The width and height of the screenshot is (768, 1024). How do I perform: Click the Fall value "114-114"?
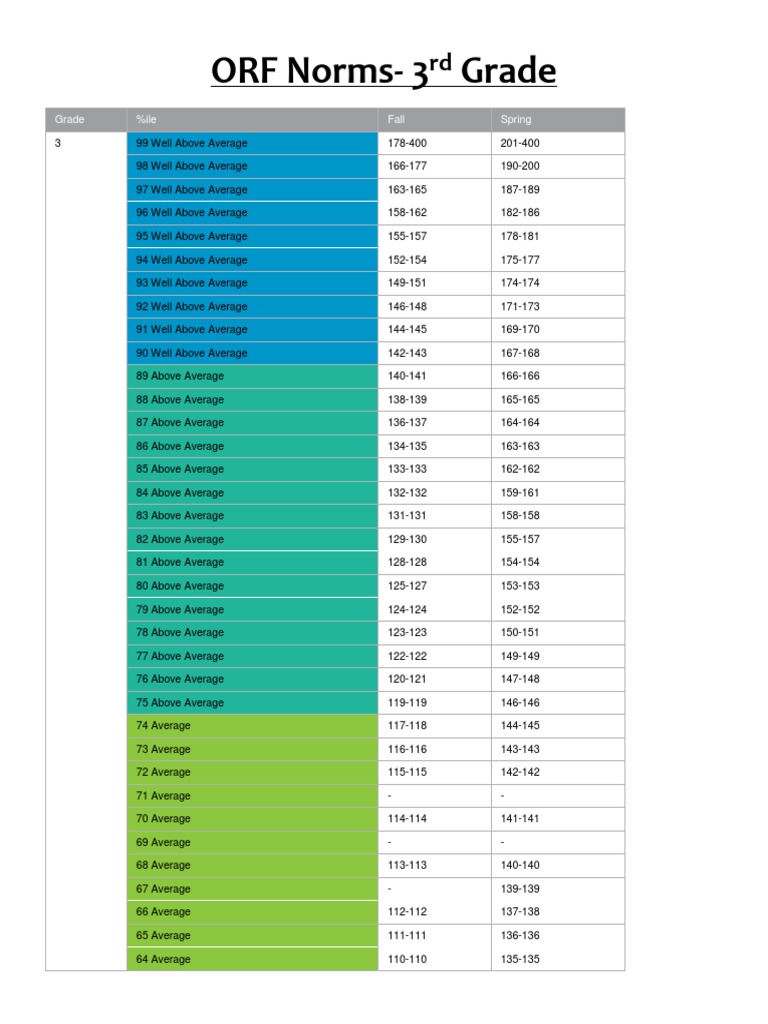click(407, 819)
